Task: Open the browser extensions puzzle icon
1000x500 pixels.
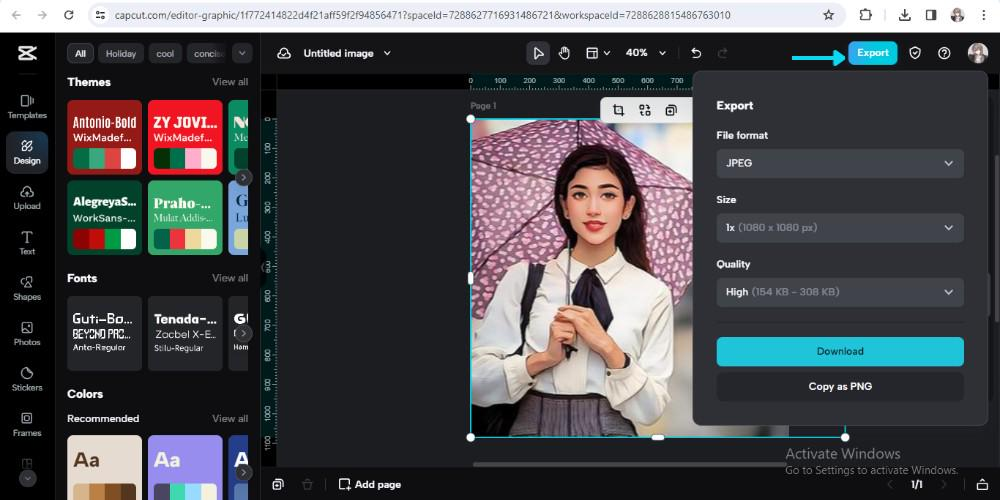Action: coord(865,15)
